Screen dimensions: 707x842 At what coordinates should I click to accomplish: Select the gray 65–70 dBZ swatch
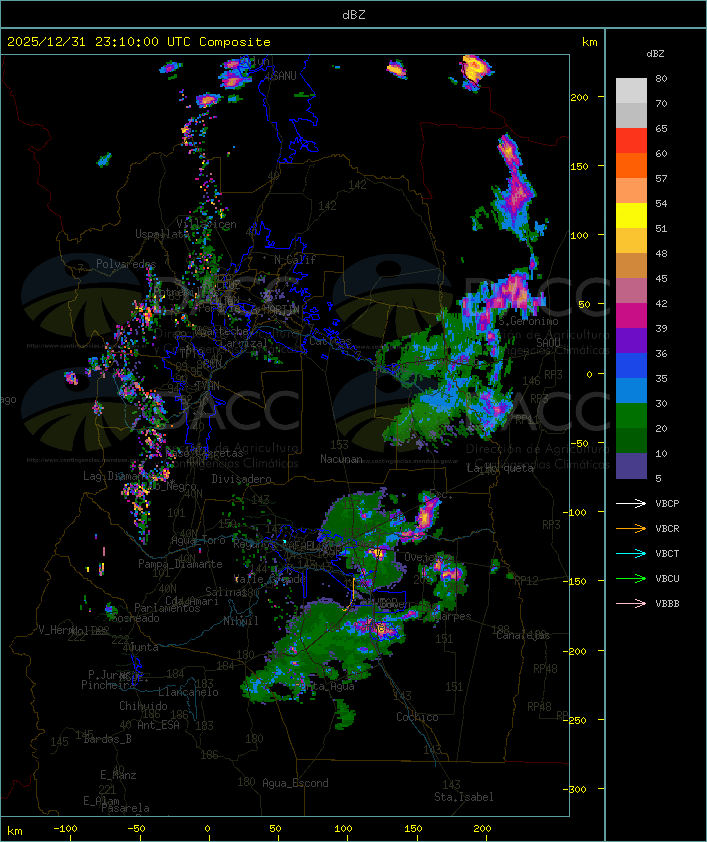pyautogui.click(x=631, y=115)
